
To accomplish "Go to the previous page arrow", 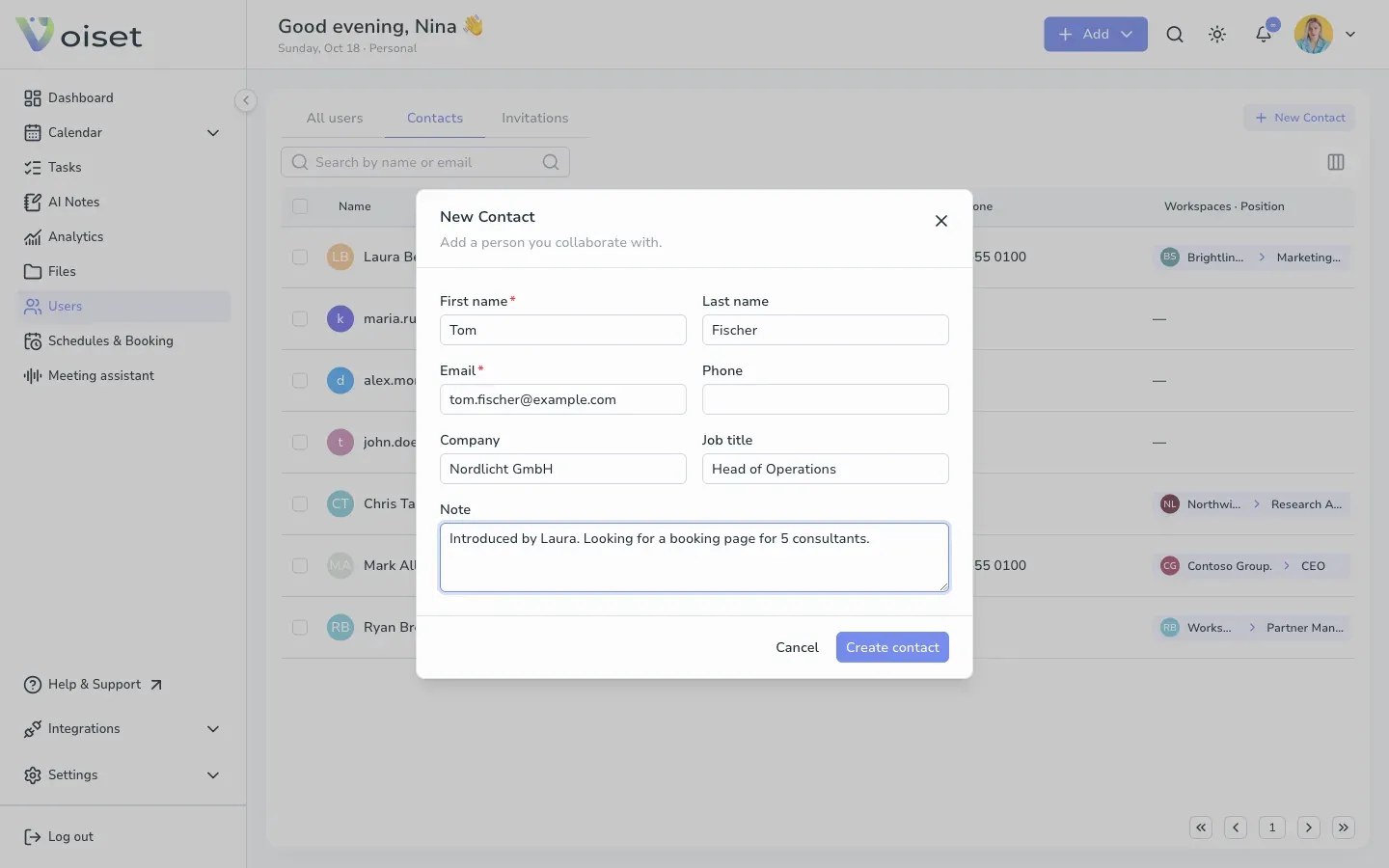I will (x=1236, y=827).
